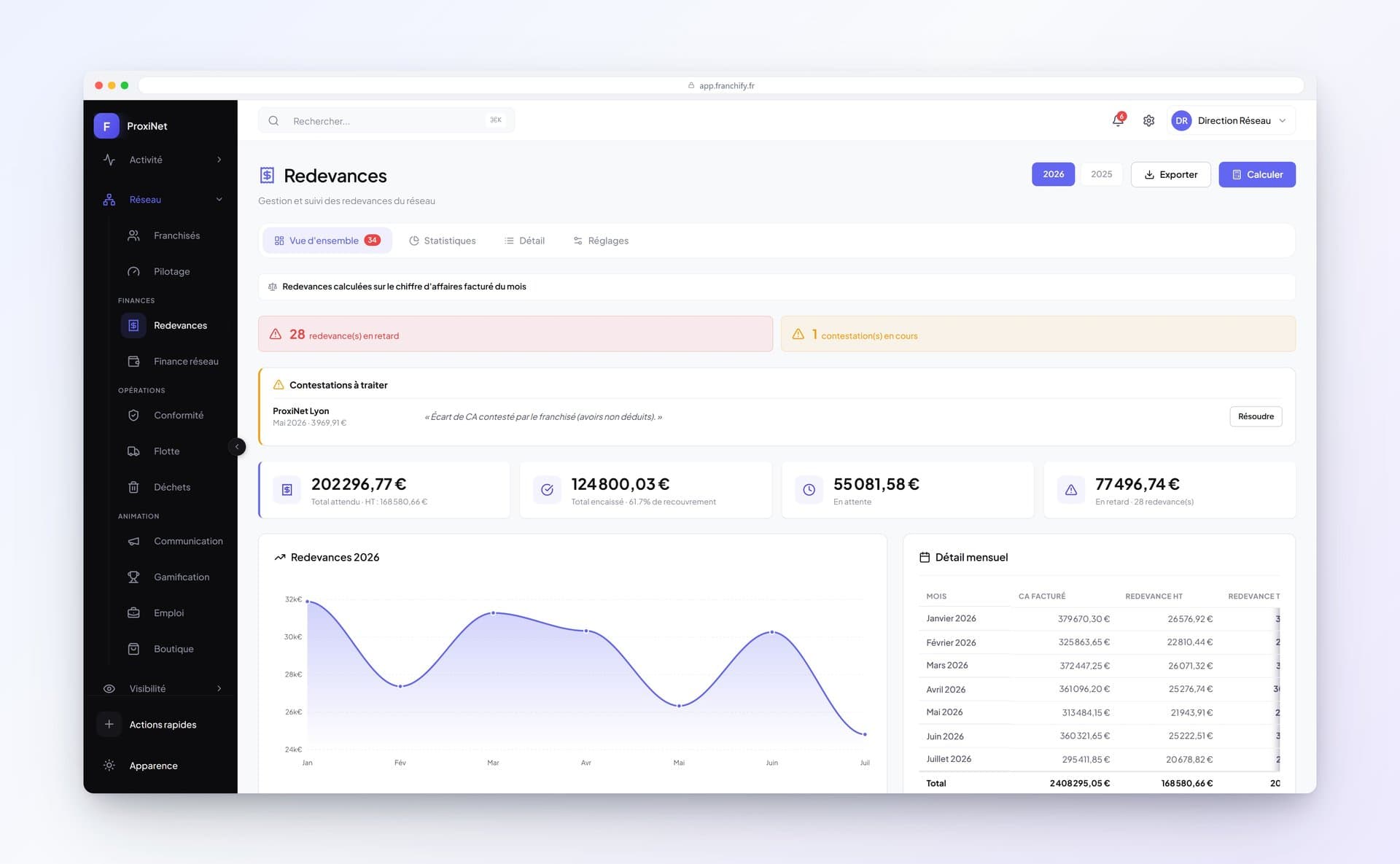Click the Exporter button

(x=1170, y=174)
